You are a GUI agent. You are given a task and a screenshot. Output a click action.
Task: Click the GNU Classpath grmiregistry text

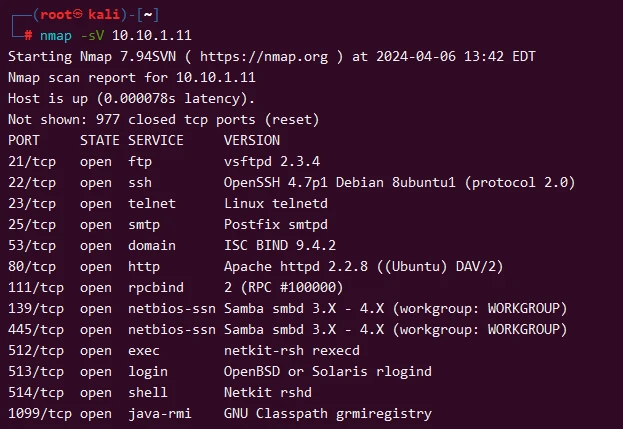[x=327, y=413]
